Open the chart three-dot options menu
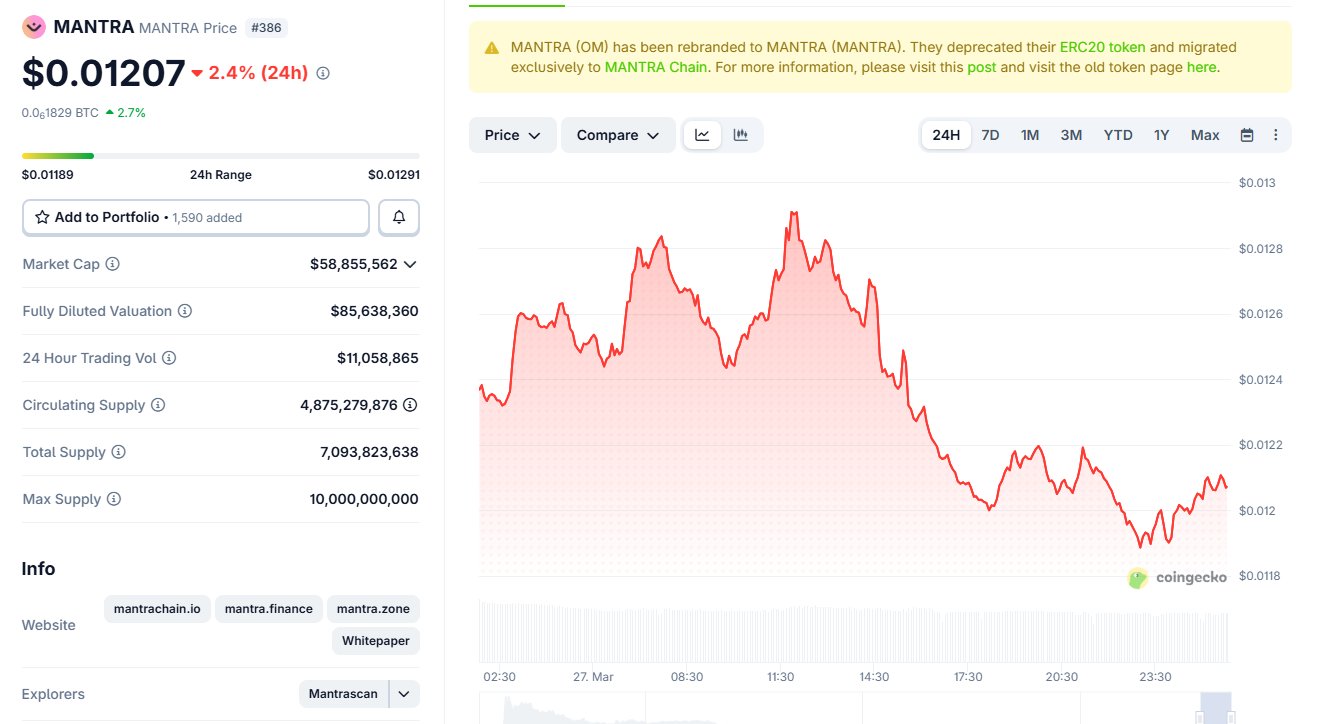This screenshot has height=724, width=1335. 1275,135
